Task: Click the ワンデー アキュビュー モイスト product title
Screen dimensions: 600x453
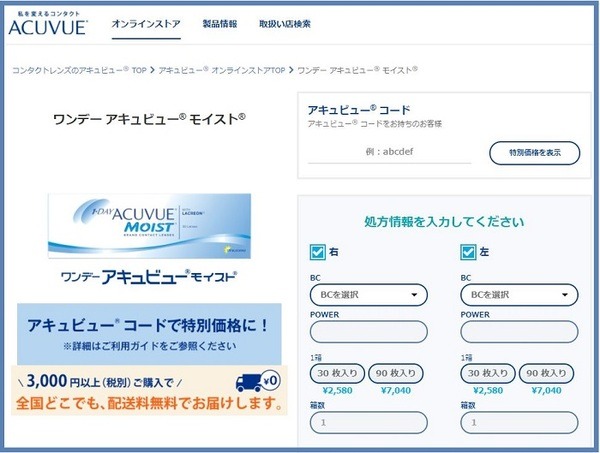Action: [x=149, y=119]
